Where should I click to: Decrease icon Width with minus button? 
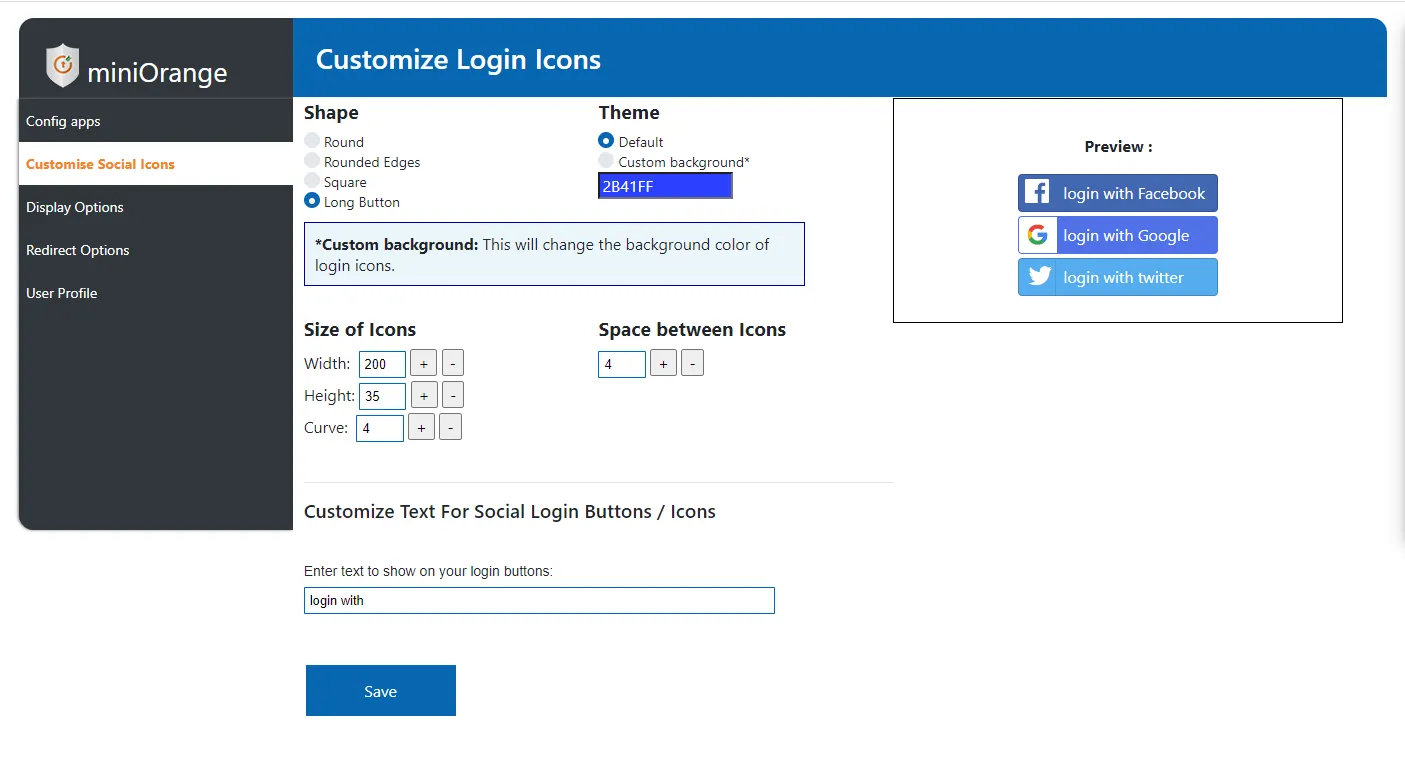[453, 364]
